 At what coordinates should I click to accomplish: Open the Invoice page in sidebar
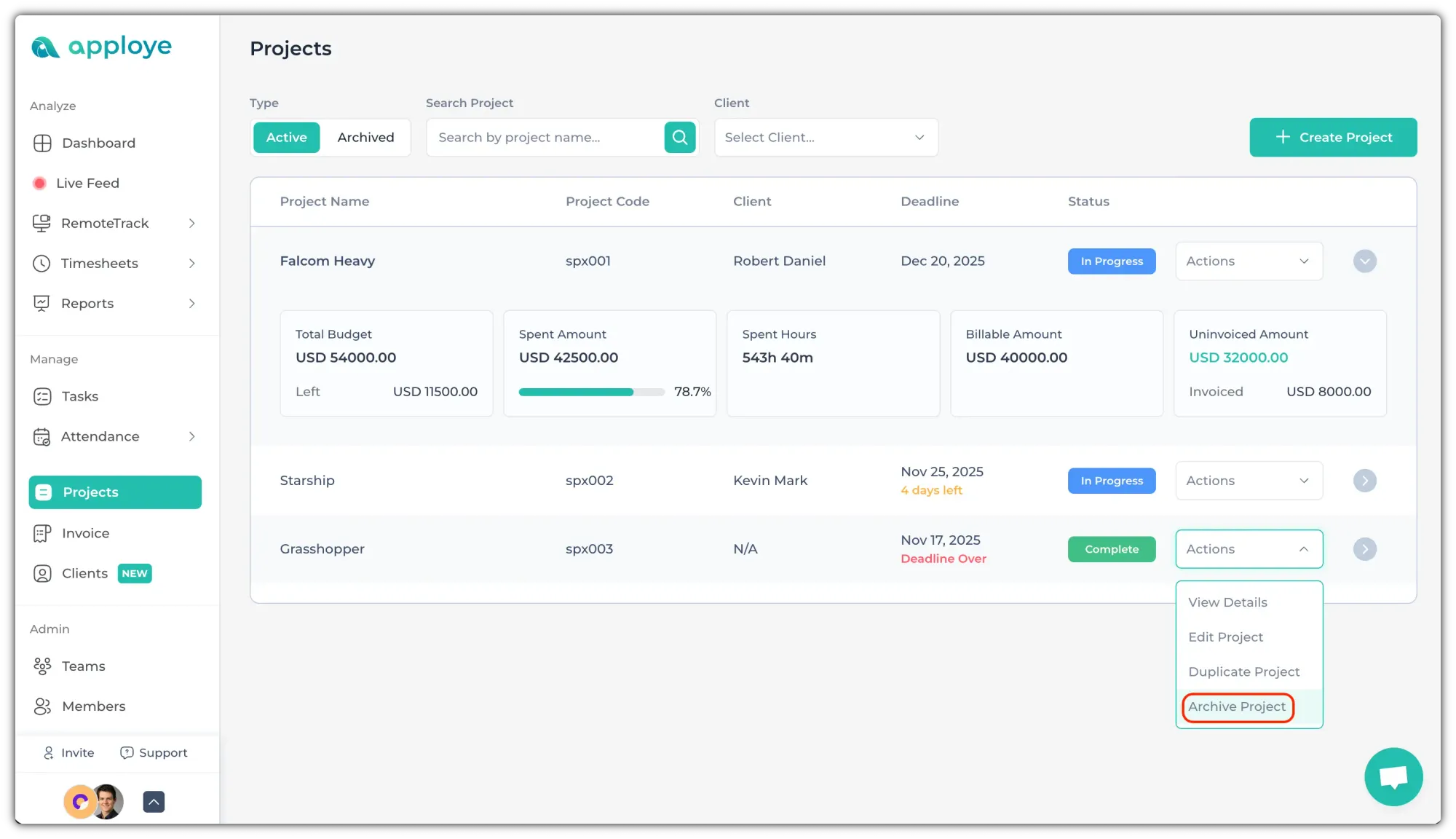click(x=85, y=533)
